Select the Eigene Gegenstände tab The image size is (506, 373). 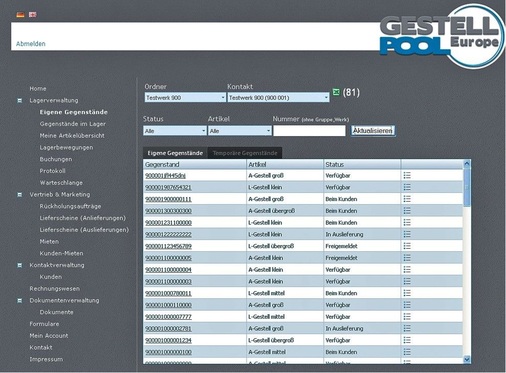175,153
